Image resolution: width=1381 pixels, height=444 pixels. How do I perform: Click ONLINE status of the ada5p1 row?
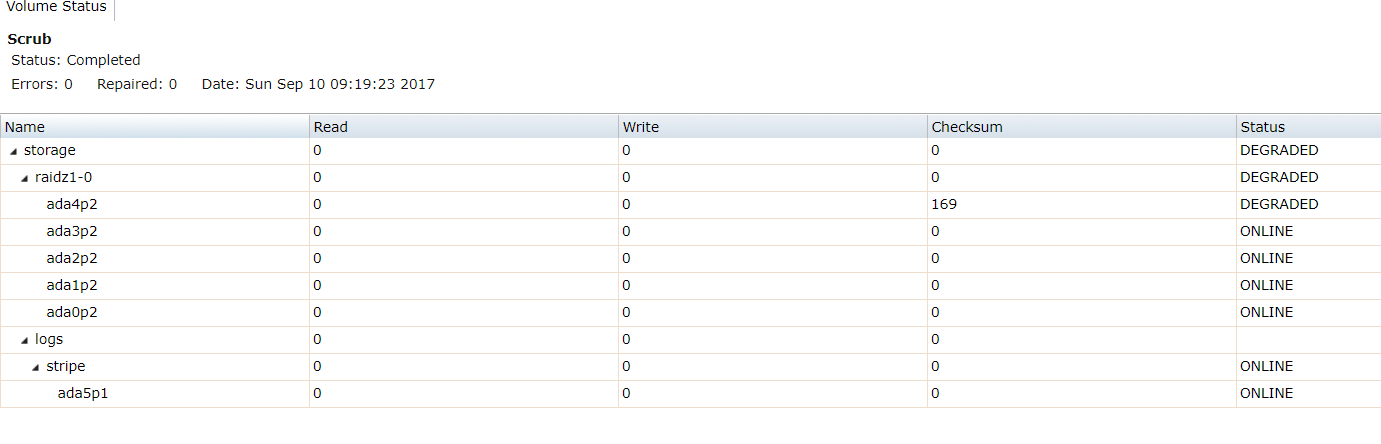(1266, 394)
